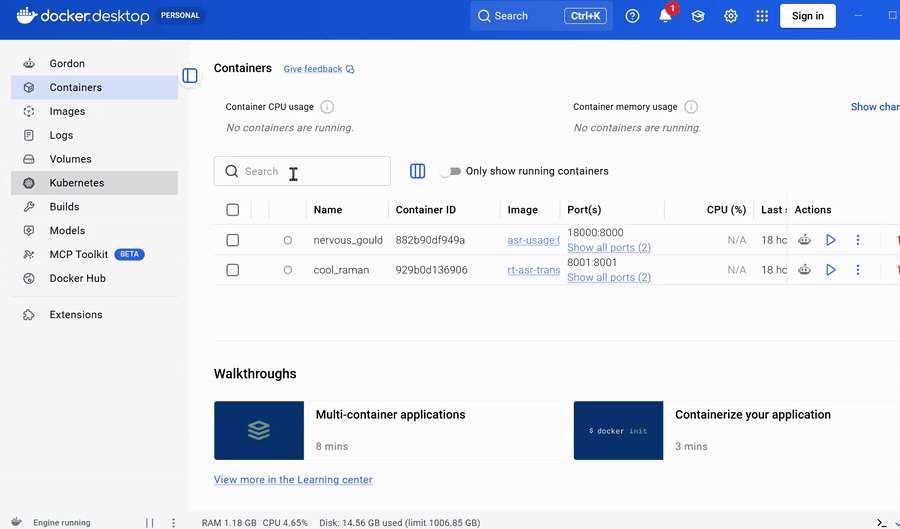
Task: Open Docker Hub from the sidebar
Action: point(94,278)
